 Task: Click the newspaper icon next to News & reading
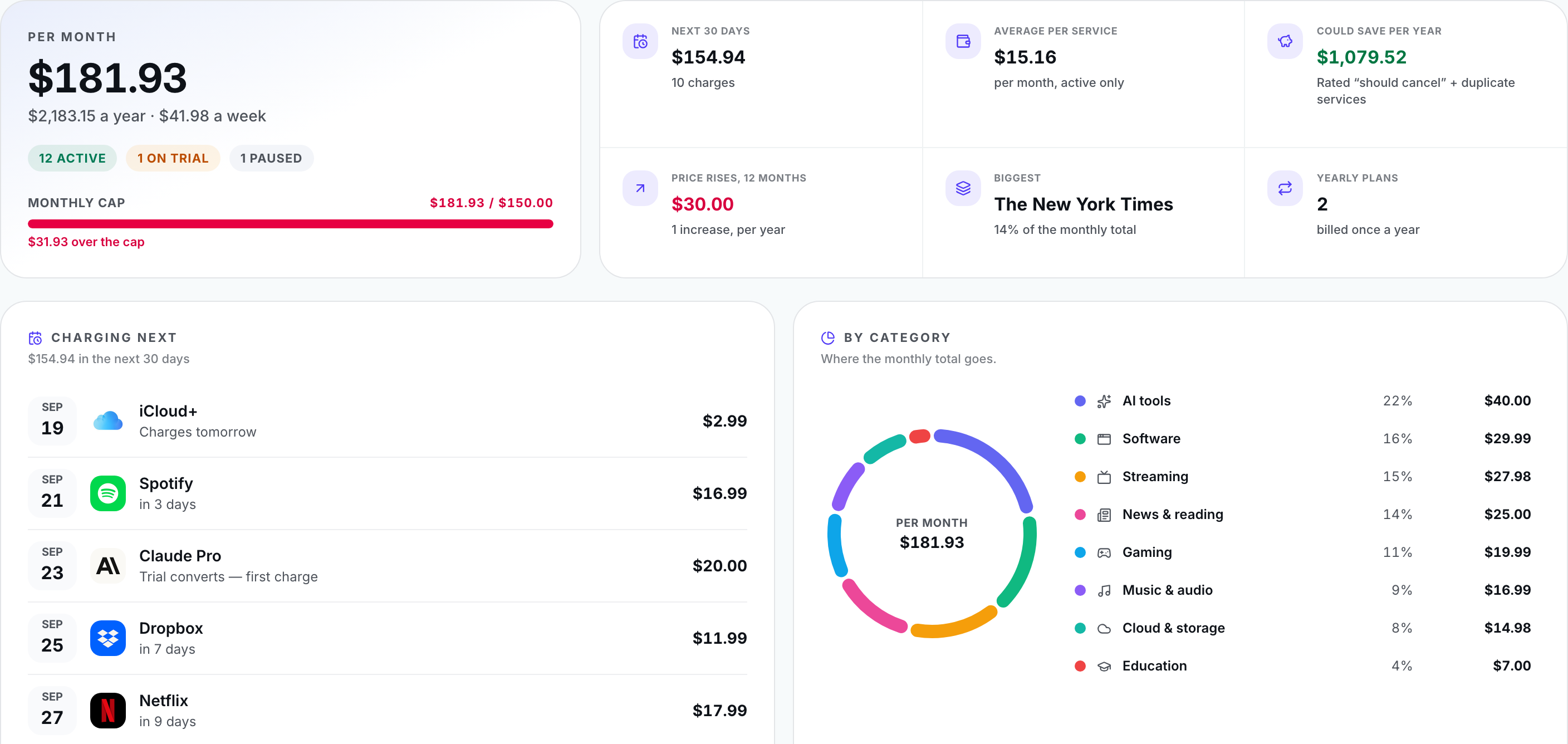click(1104, 515)
